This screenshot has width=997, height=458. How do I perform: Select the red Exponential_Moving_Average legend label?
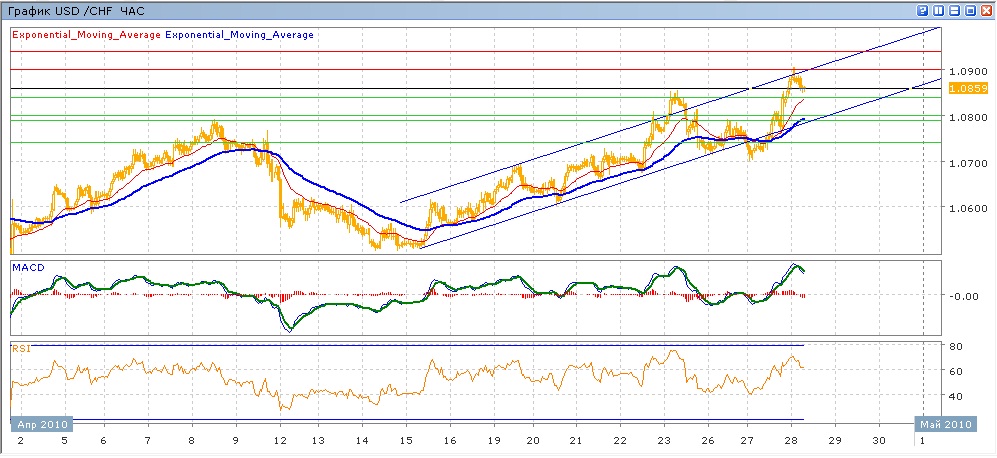[85, 35]
